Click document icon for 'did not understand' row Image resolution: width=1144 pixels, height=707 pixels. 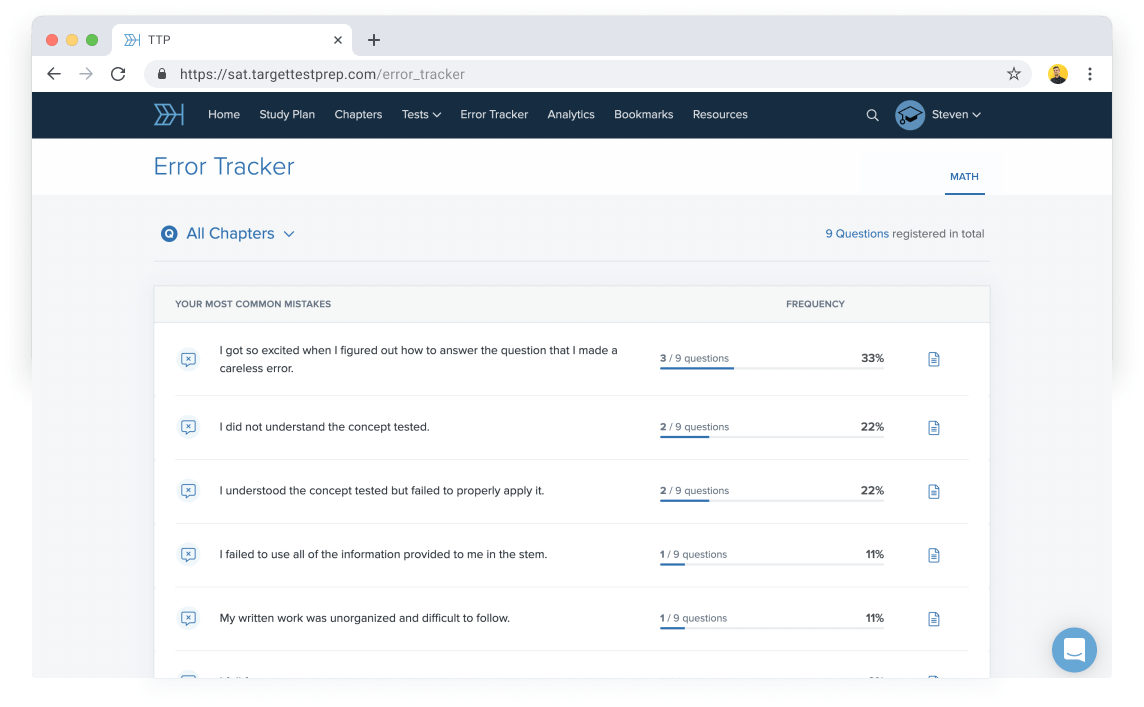[934, 428]
